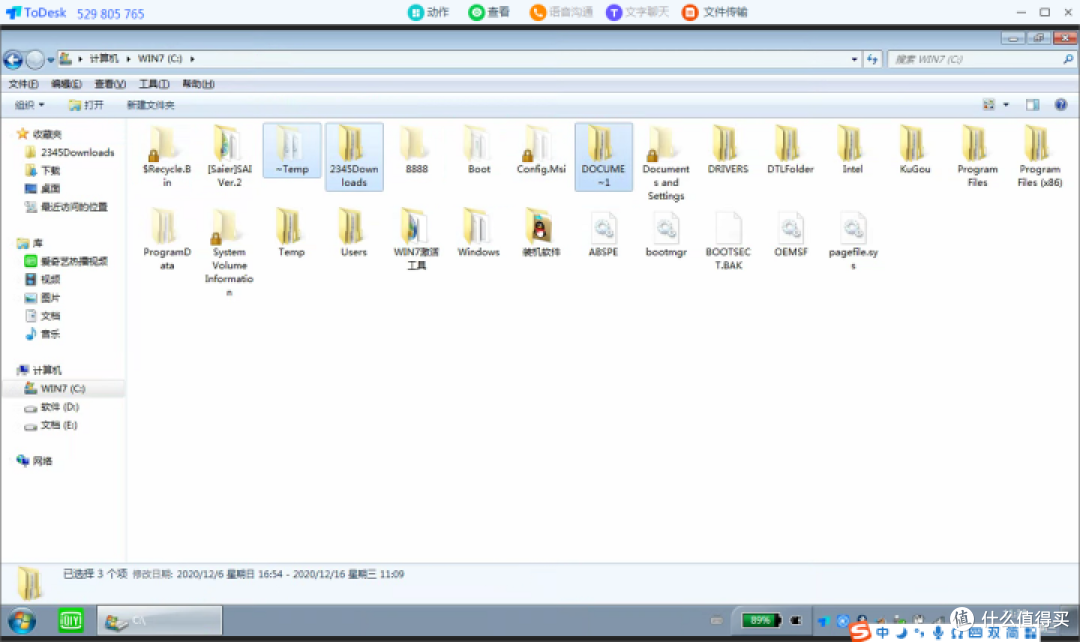Open the Users folder

point(353,233)
